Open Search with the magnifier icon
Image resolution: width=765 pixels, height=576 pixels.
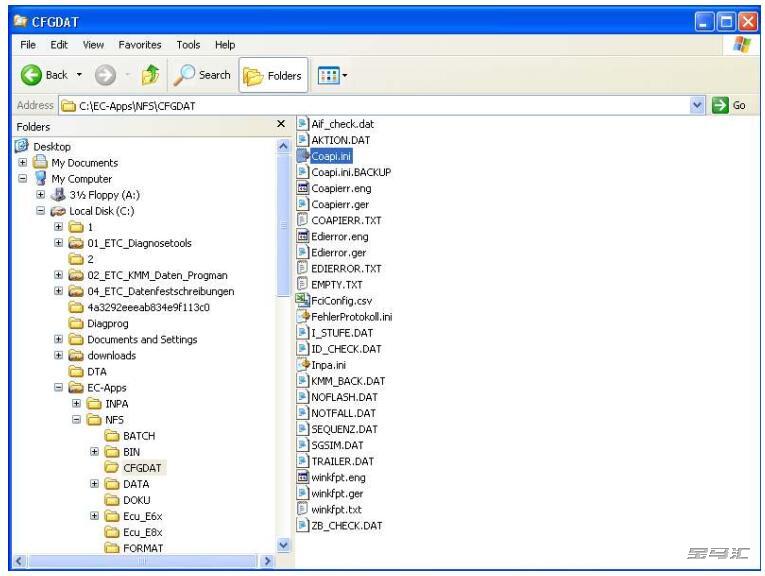pos(184,75)
